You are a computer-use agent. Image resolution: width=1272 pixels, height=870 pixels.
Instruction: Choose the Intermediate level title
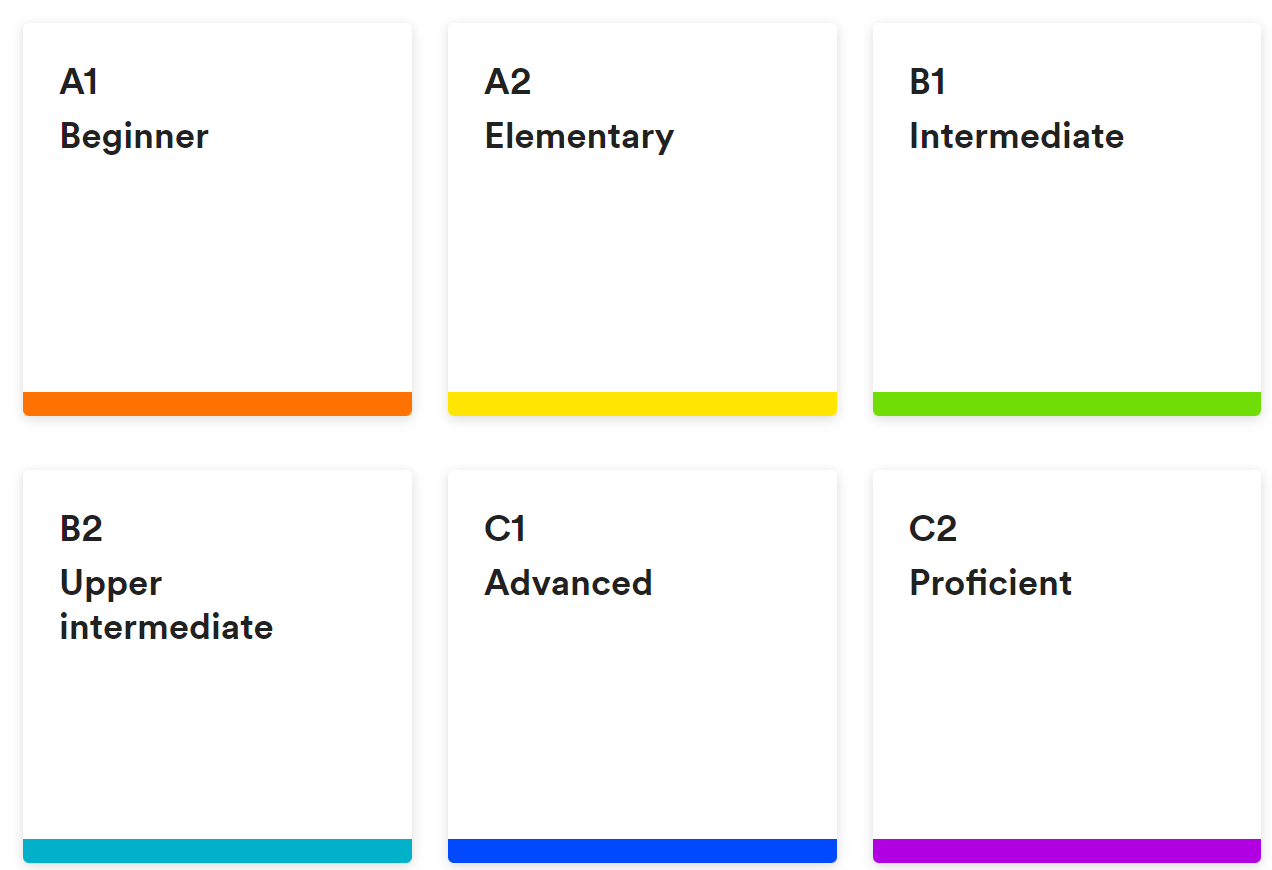click(1016, 136)
